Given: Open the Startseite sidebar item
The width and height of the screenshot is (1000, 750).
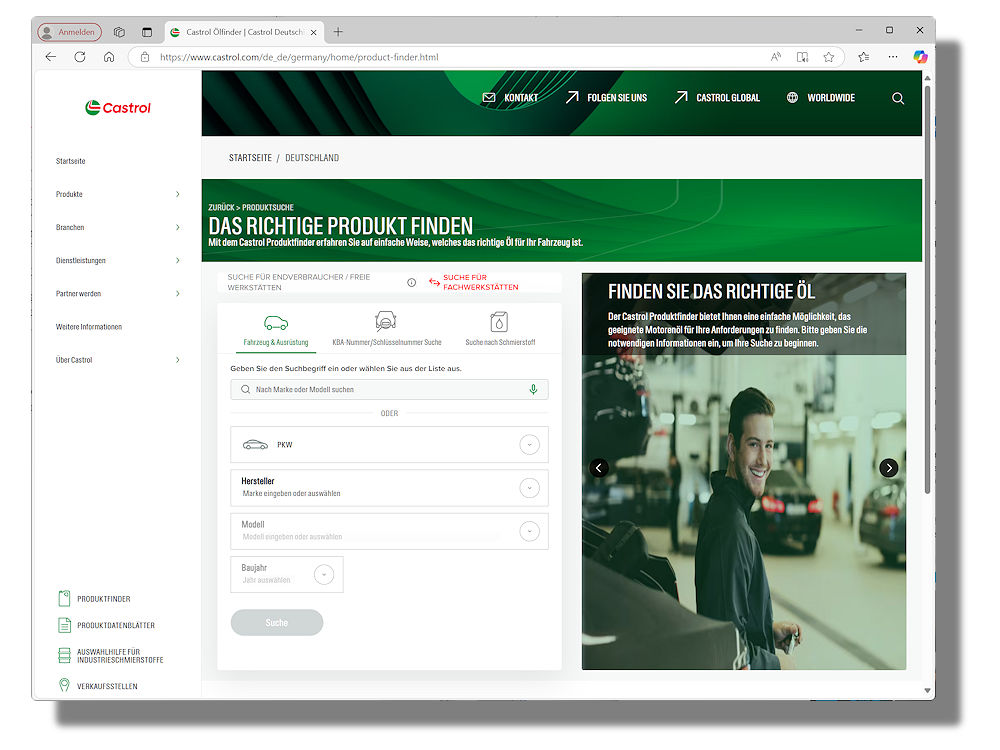Looking at the screenshot, I should tap(71, 161).
